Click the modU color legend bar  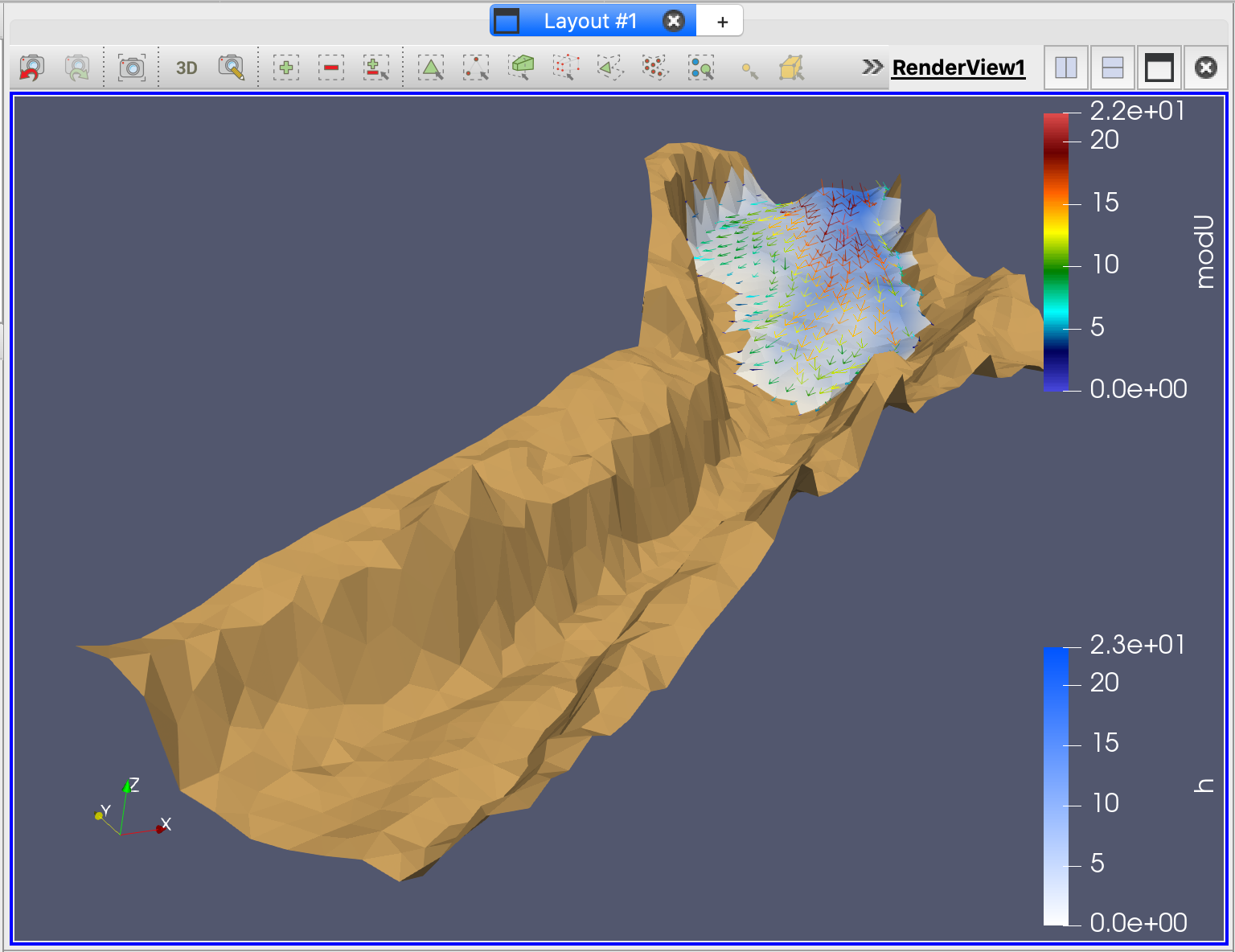[x=1056, y=252]
